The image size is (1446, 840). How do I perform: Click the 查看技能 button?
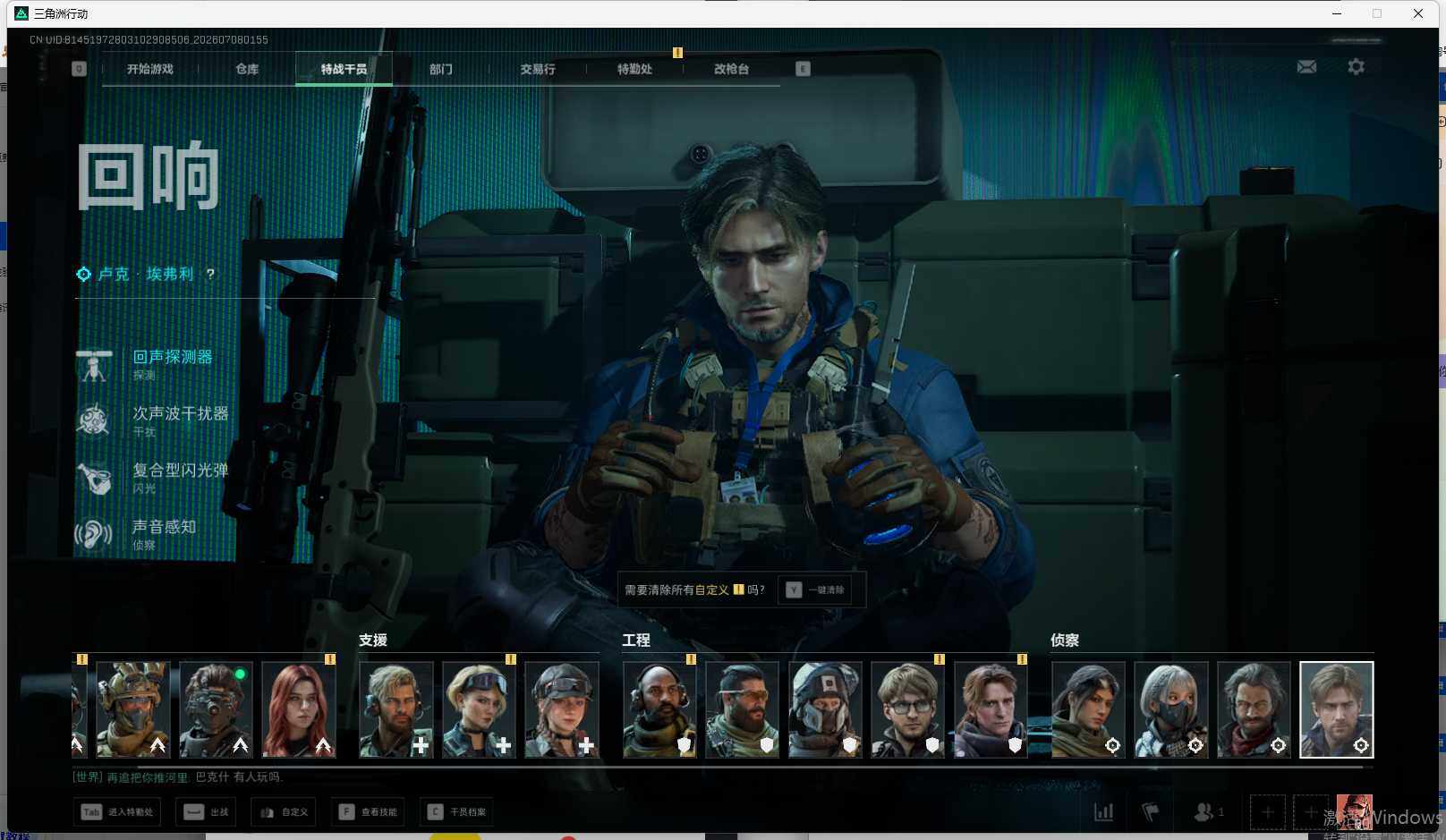[x=368, y=812]
